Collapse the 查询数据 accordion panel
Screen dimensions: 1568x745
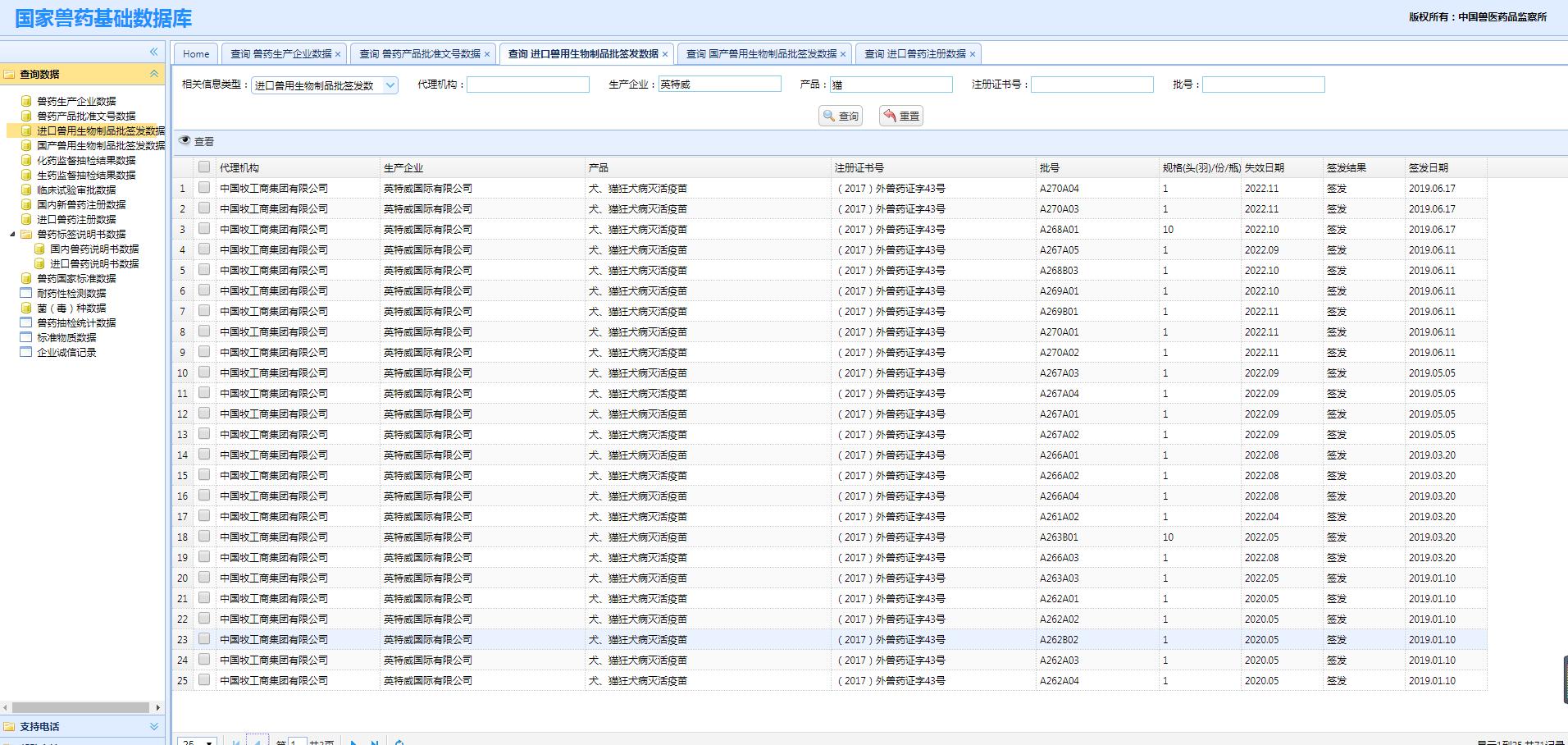tap(153, 74)
